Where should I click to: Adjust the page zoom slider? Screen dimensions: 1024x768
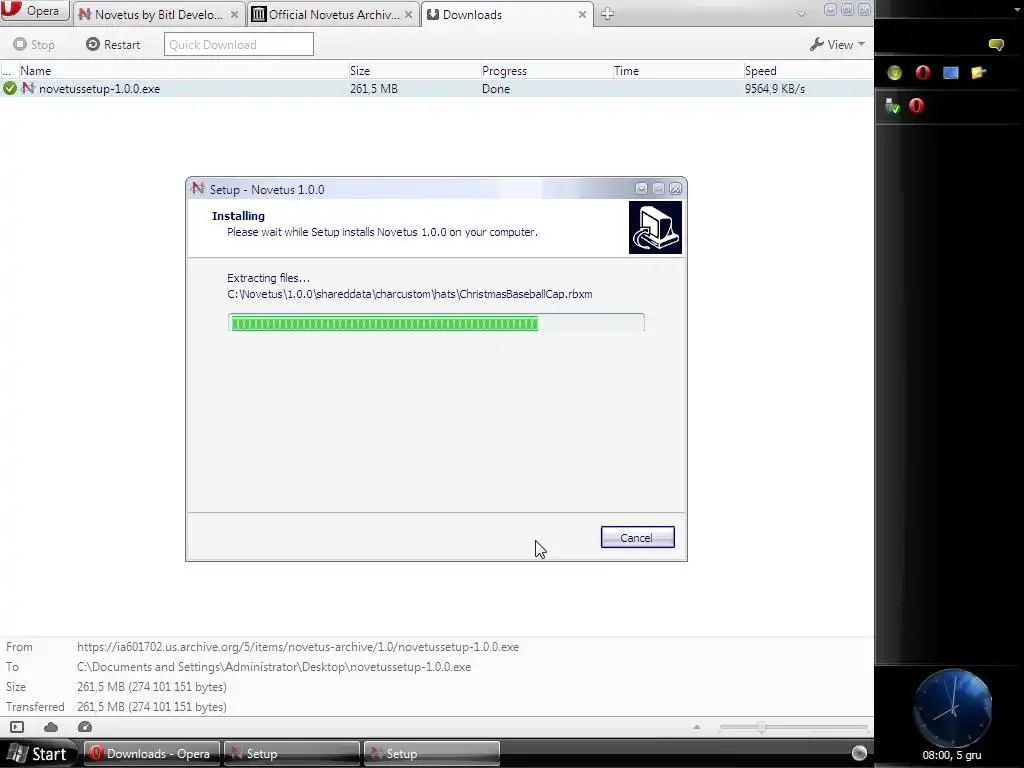pos(793,727)
